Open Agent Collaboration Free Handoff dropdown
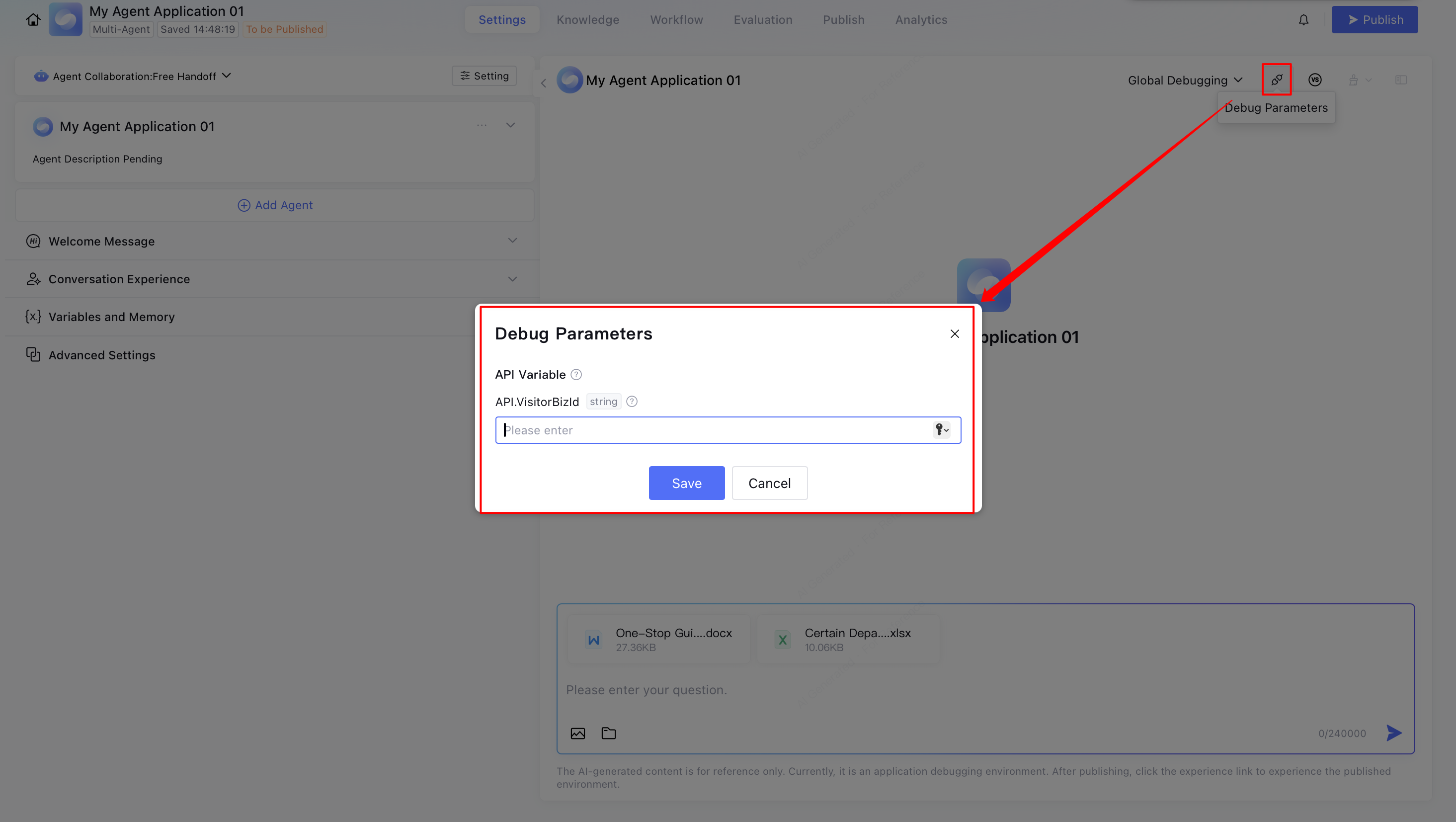 point(134,76)
